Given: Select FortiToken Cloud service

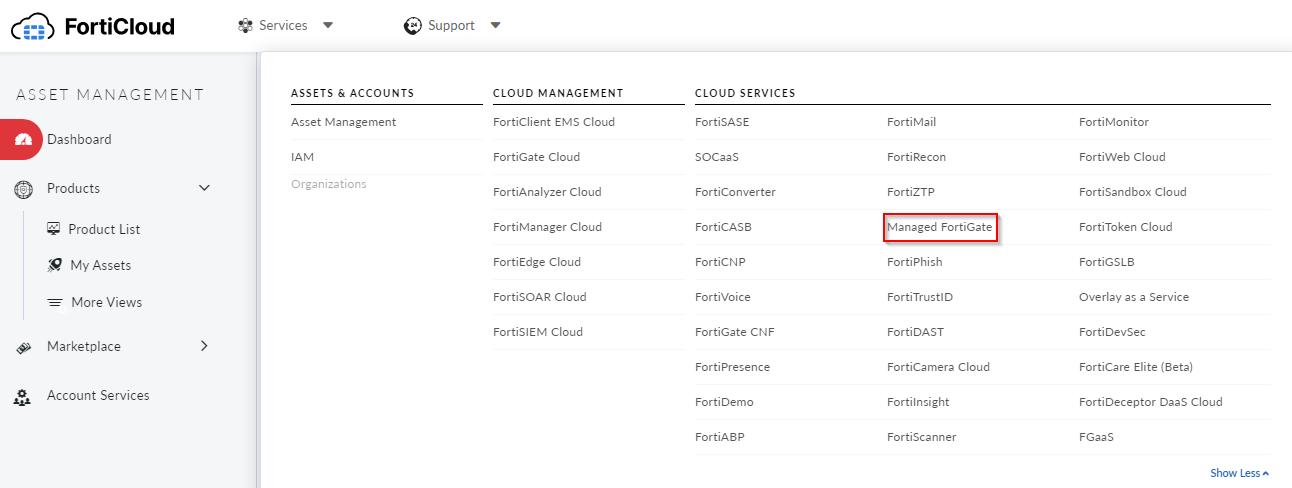Looking at the screenshot, I should click(1125, 227).
